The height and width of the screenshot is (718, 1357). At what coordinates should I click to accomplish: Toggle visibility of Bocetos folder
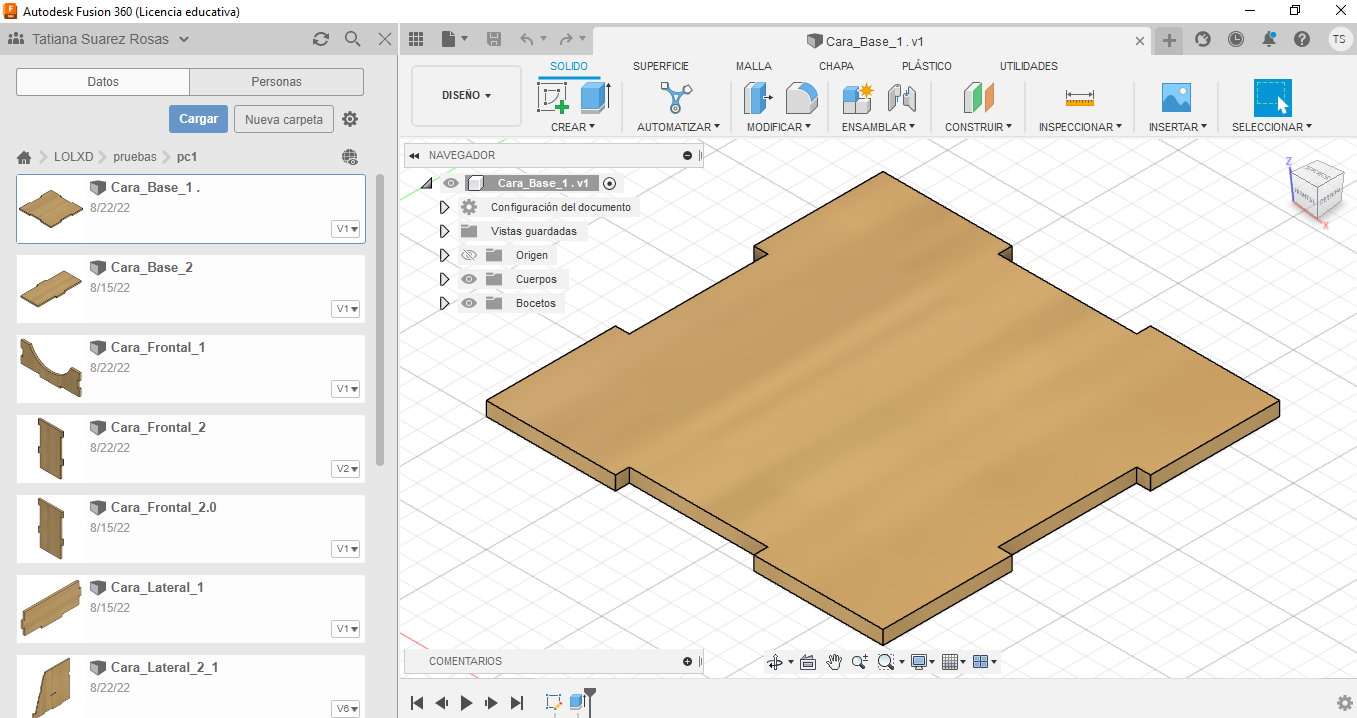(468, 303)
